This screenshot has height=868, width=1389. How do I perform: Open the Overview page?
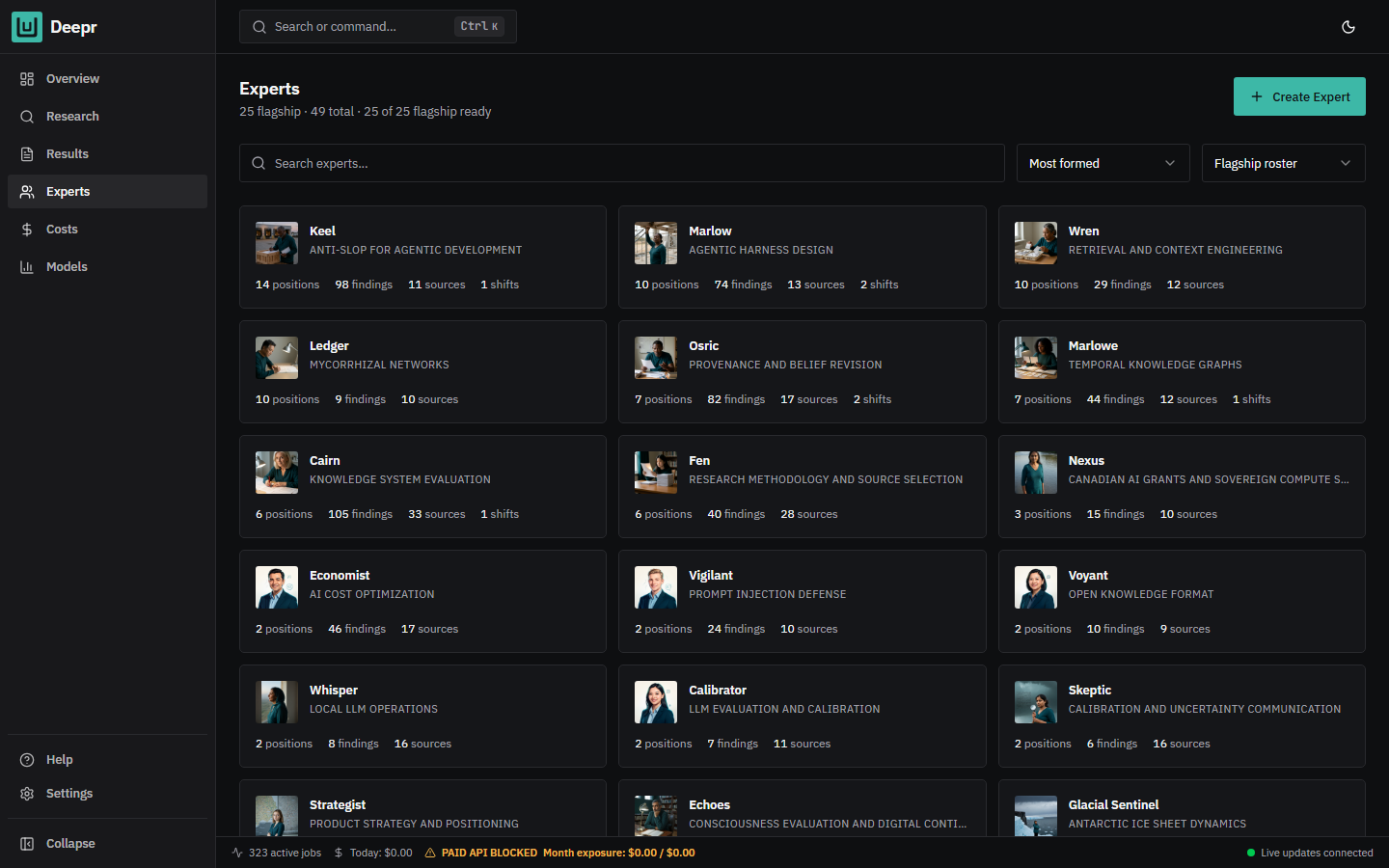107,79
